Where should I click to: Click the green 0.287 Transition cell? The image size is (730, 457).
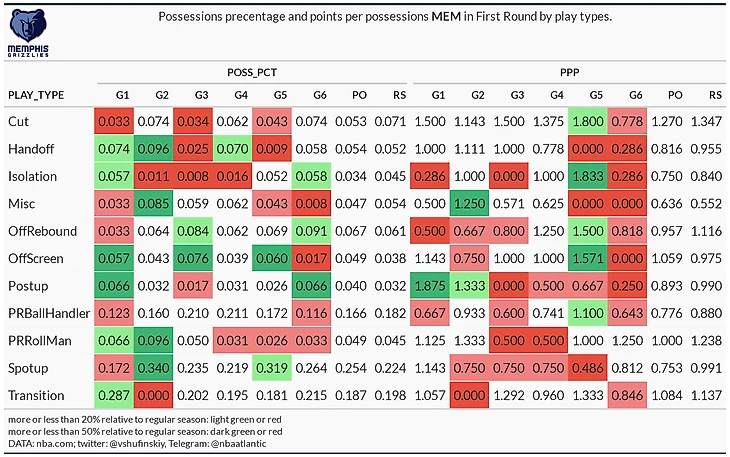click(123, 395)
